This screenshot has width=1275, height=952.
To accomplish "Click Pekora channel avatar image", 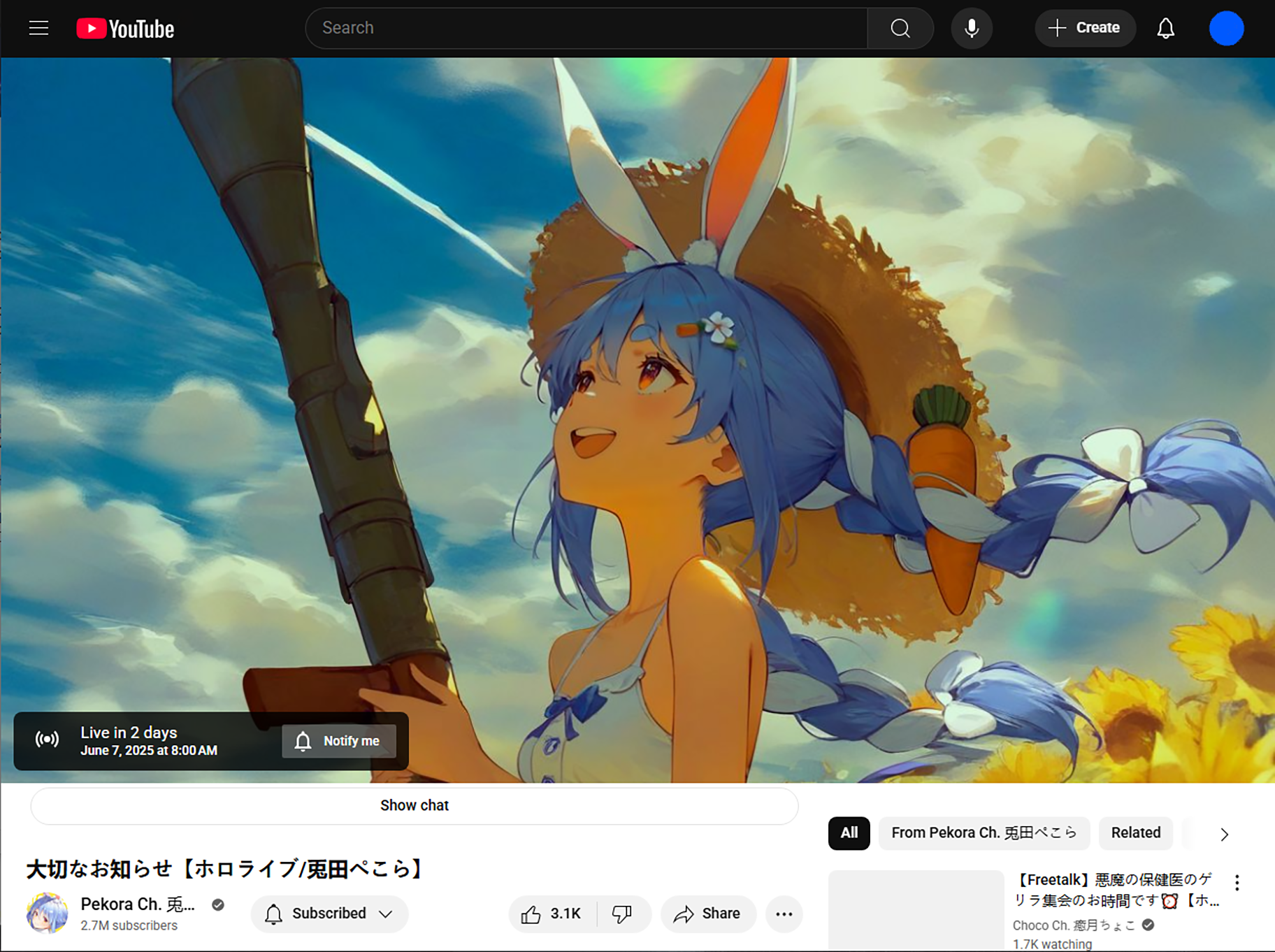I will tap(47, 913).
